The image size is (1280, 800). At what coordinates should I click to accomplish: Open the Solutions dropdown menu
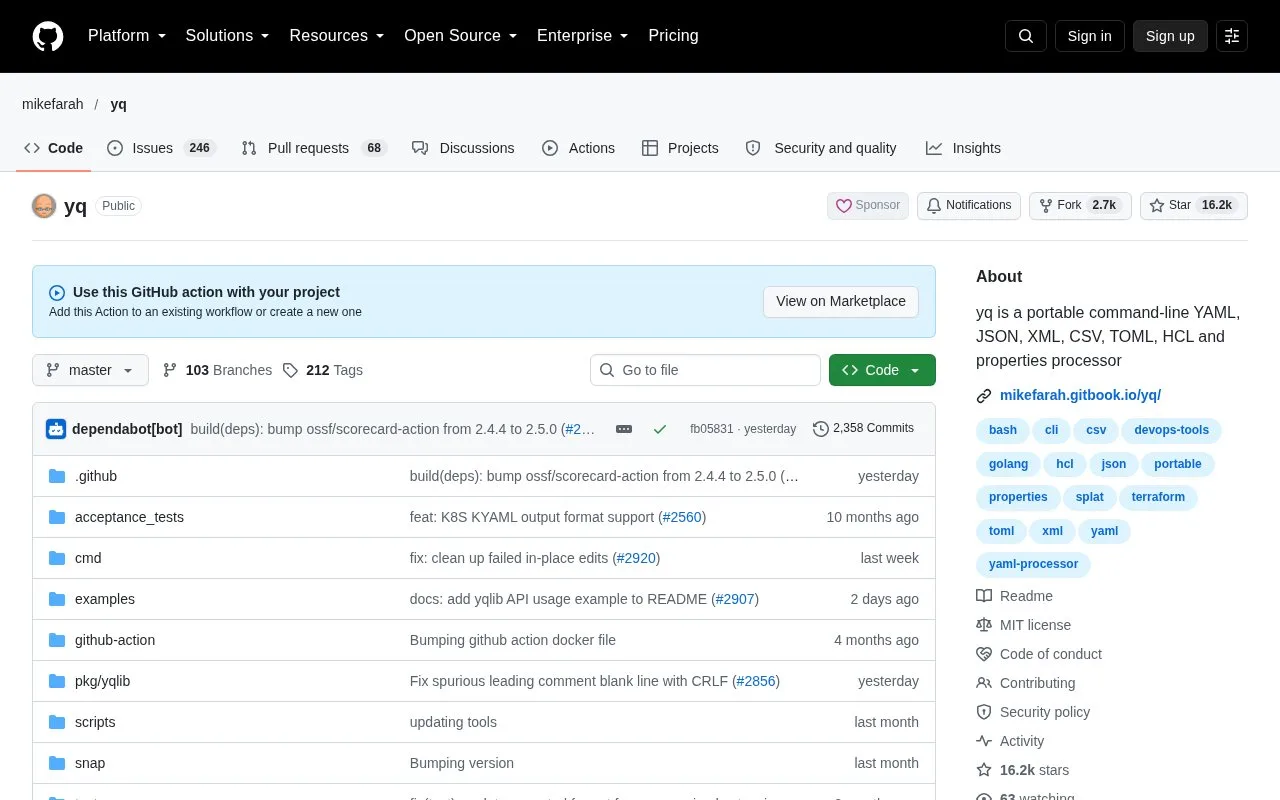pos(227,36)
